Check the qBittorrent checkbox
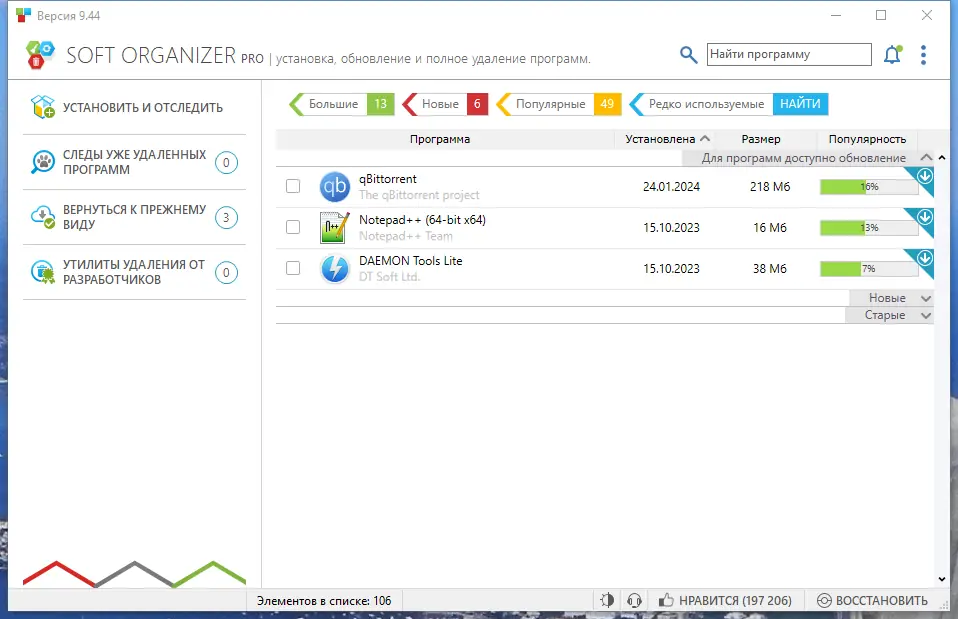 (293, 186)
